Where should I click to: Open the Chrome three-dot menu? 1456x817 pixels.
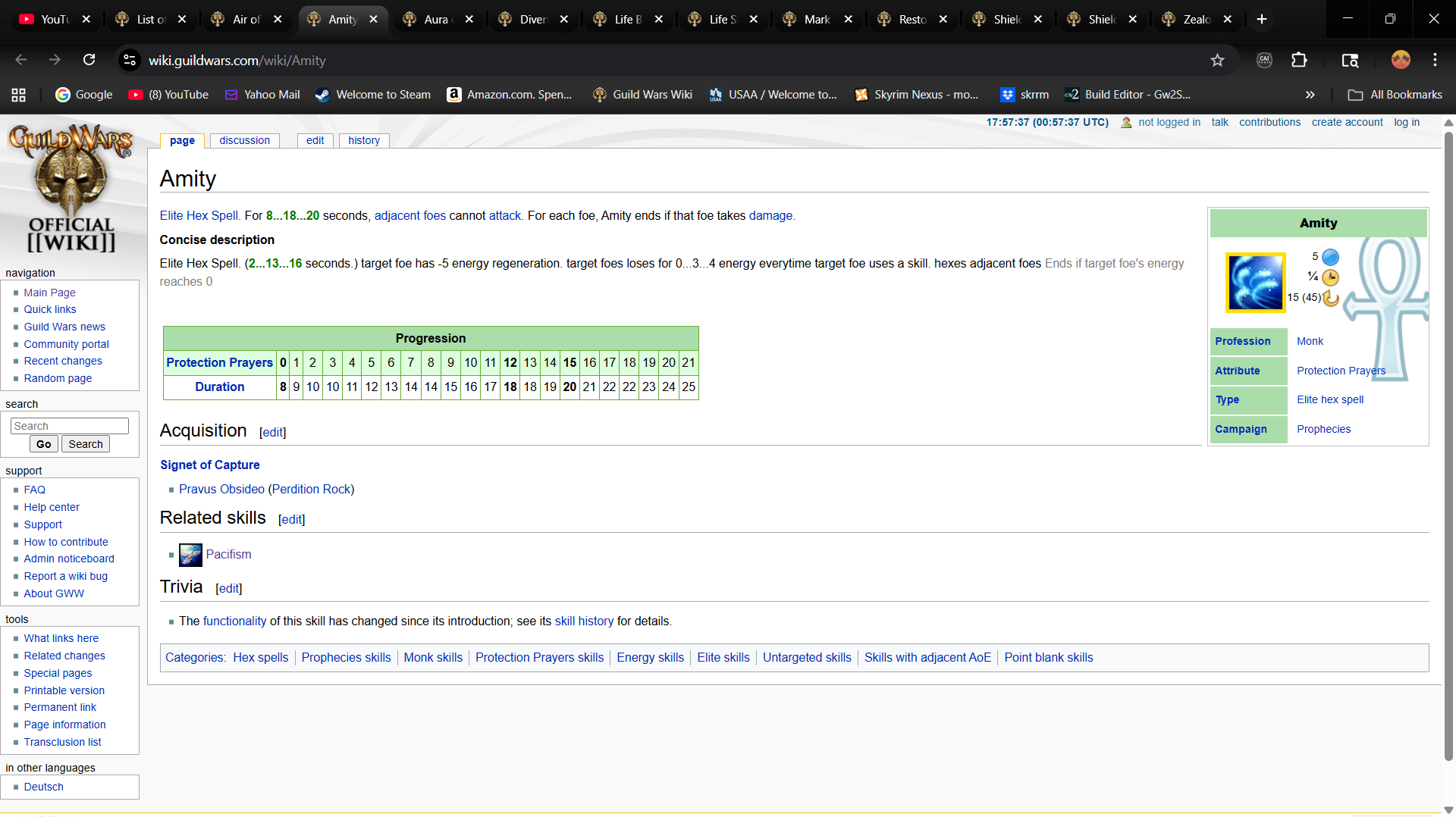(1435, 60)
